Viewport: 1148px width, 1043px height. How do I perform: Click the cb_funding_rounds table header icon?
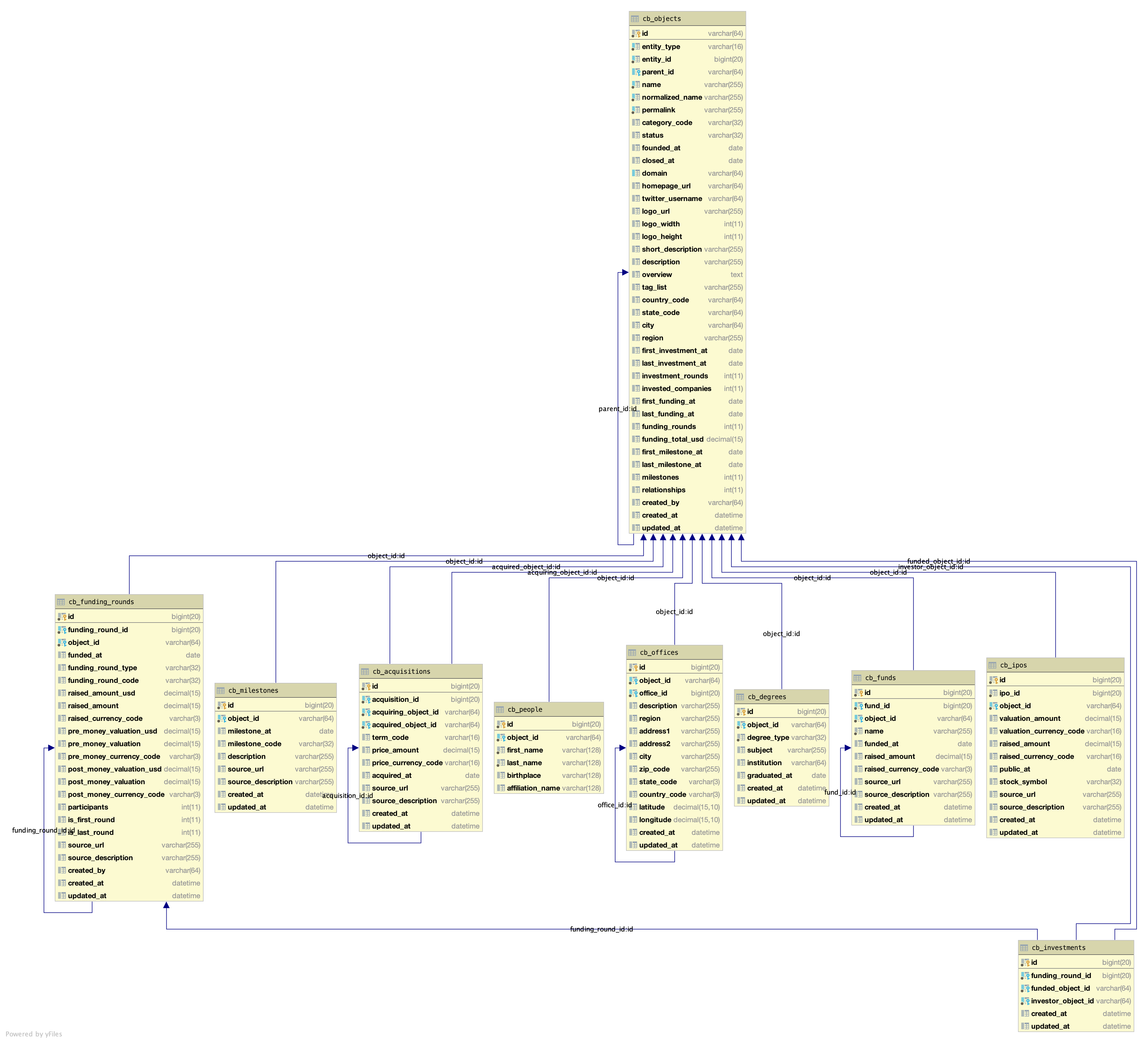[61, 602]
